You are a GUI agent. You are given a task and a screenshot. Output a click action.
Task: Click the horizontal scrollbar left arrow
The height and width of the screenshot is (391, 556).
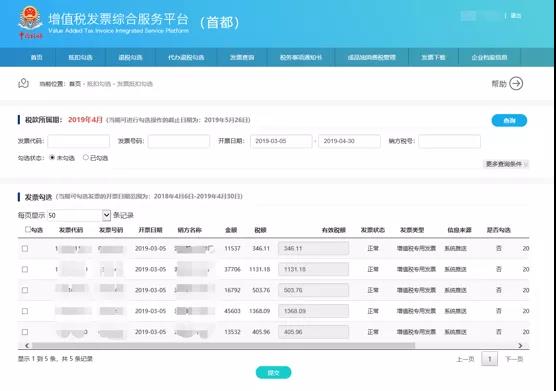[27, 345]
